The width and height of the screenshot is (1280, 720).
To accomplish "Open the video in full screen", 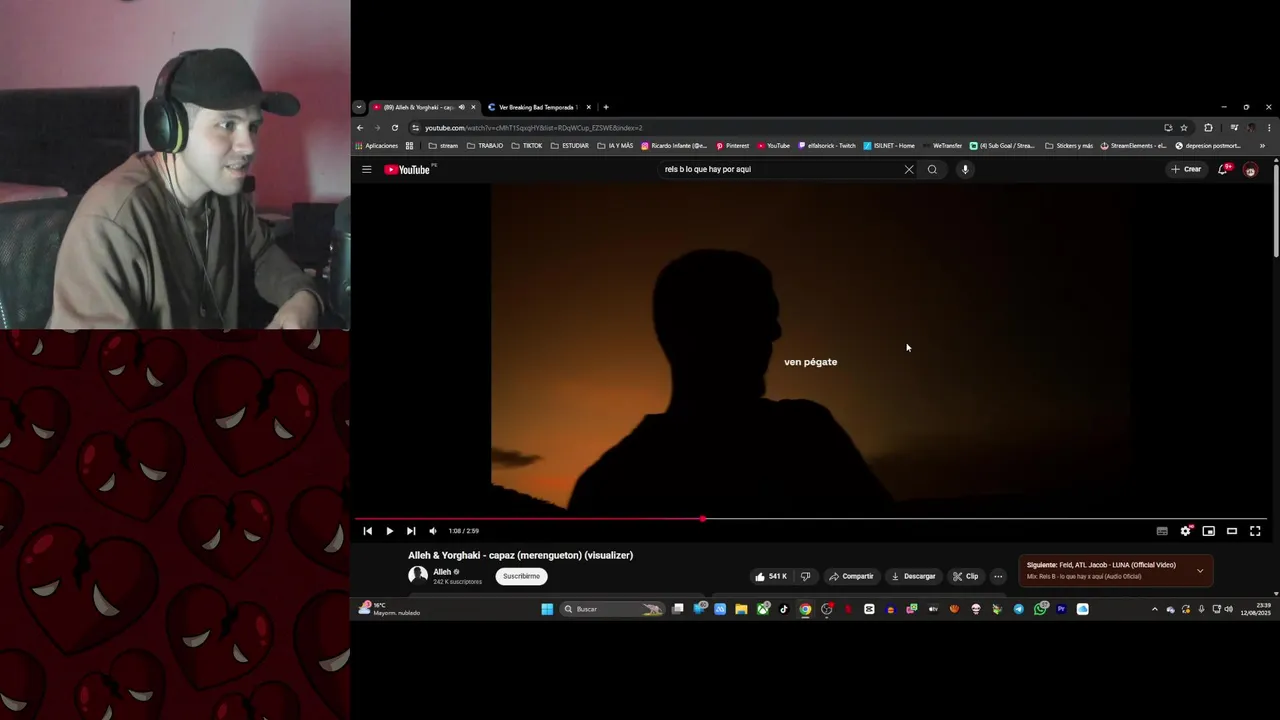I will click(x=1255, y=531).
